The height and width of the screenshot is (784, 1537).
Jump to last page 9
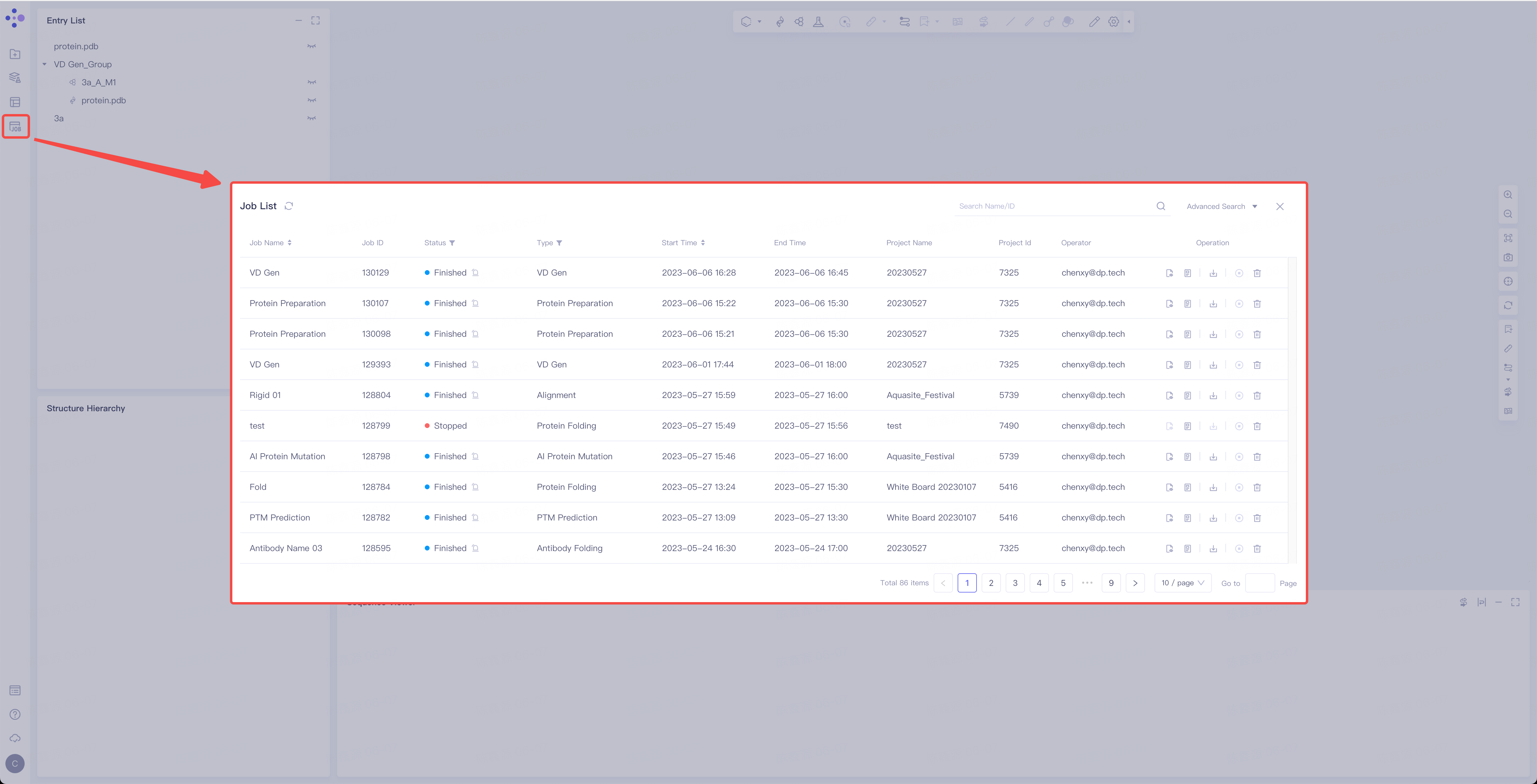click(1111, 583)
